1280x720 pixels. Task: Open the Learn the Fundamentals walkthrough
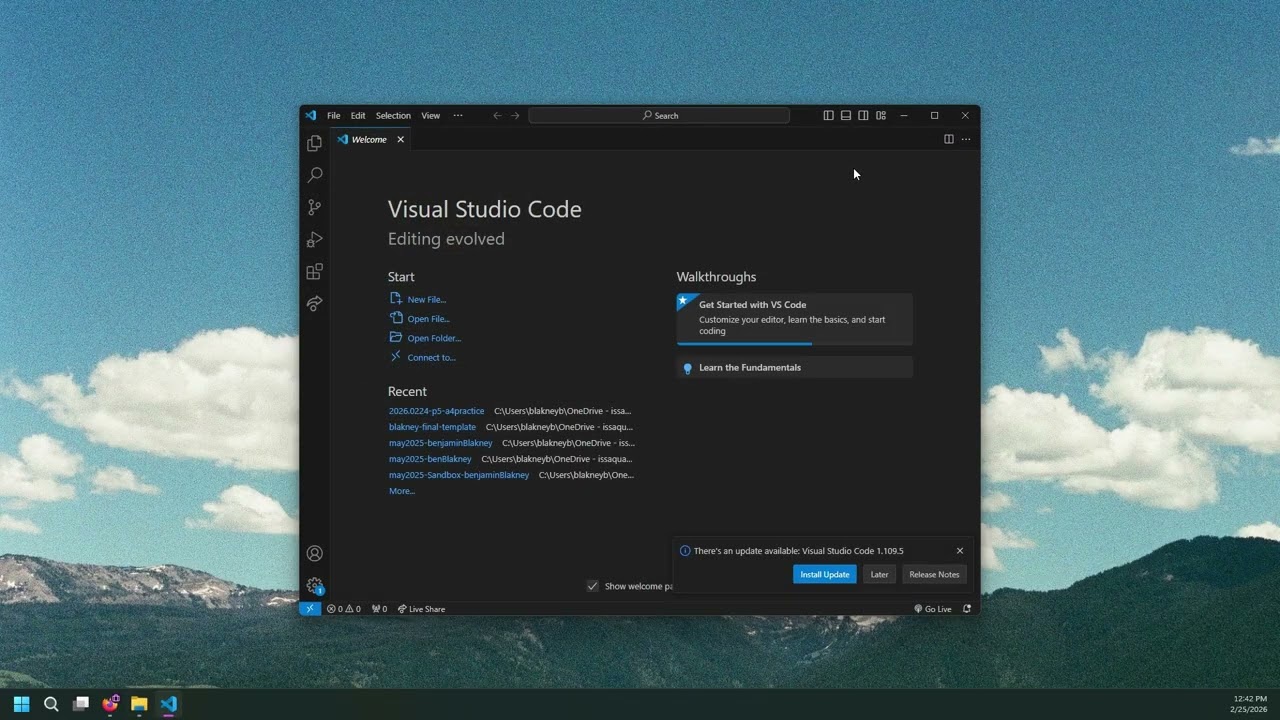tap(795, 368)
